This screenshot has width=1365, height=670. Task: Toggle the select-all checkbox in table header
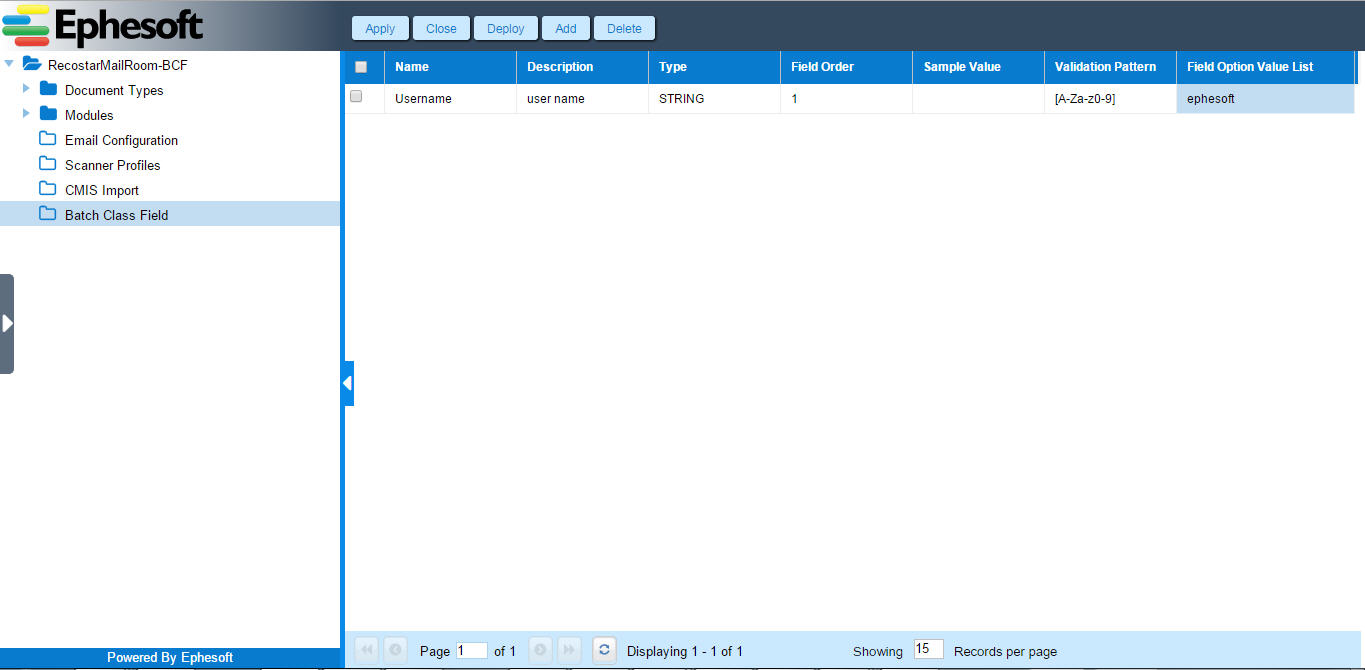(361, 67)
